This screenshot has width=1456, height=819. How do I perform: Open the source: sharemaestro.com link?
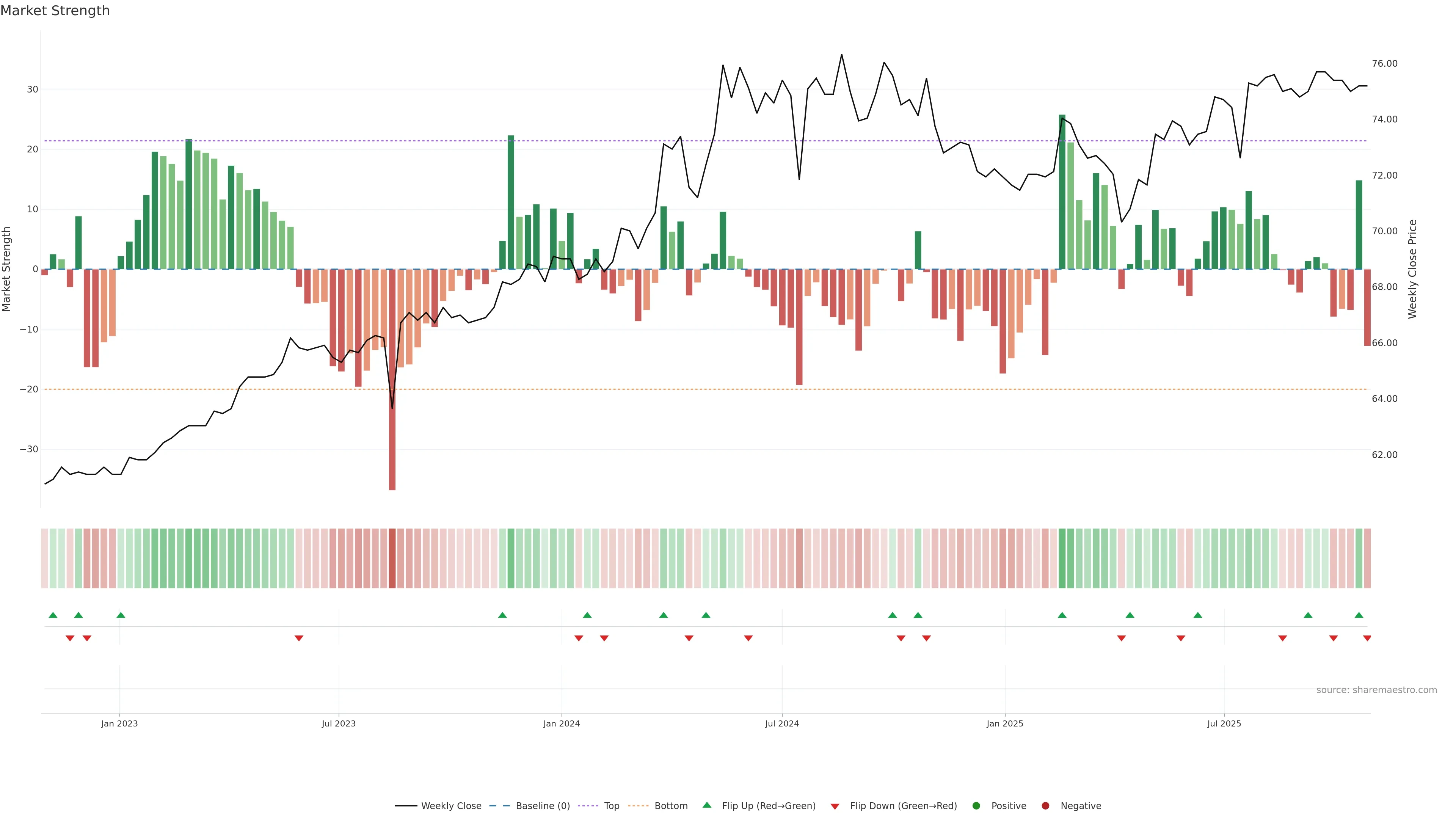coord(1376,690)
